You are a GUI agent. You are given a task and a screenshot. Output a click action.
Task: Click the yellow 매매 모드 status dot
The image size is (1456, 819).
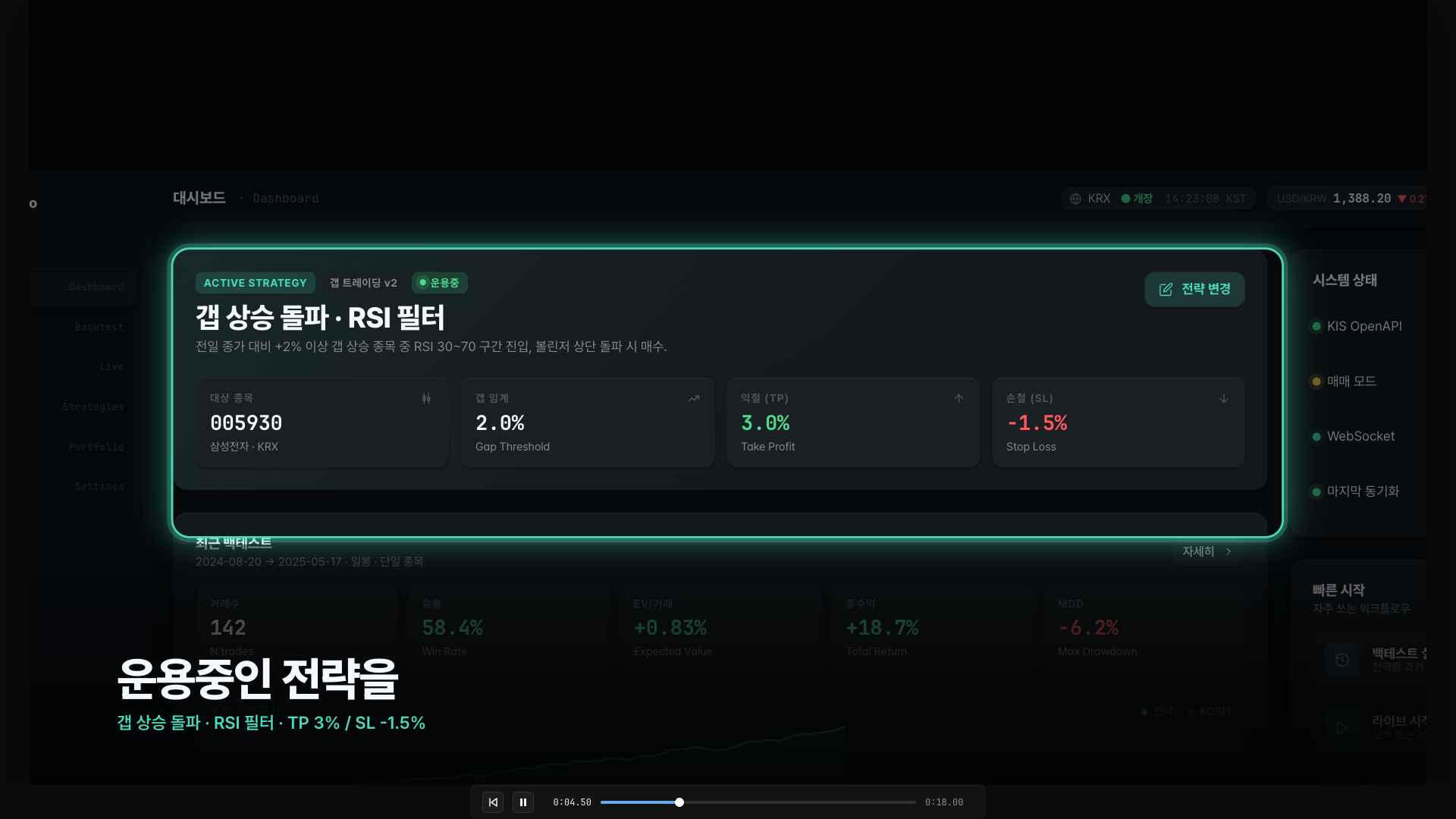(1316, 381)
